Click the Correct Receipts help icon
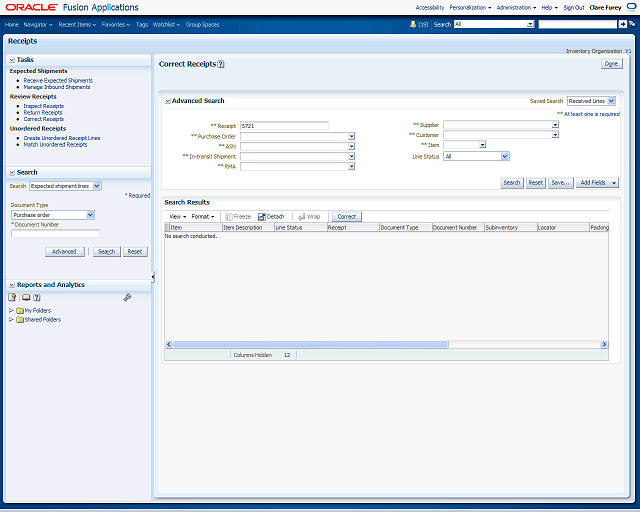640x512 pixels. 221,64
